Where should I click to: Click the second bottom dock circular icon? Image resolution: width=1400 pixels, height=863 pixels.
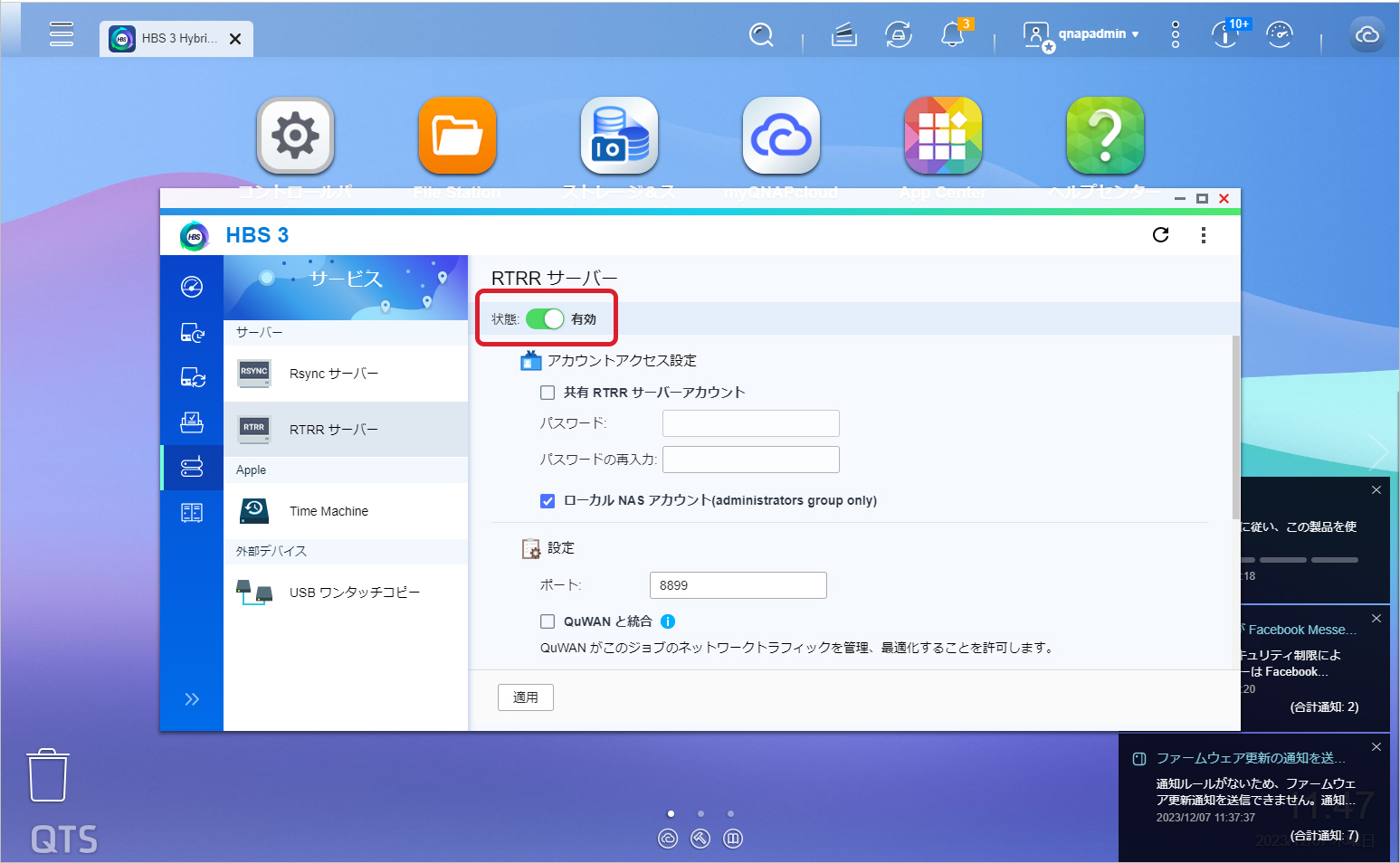click(700, 839)
